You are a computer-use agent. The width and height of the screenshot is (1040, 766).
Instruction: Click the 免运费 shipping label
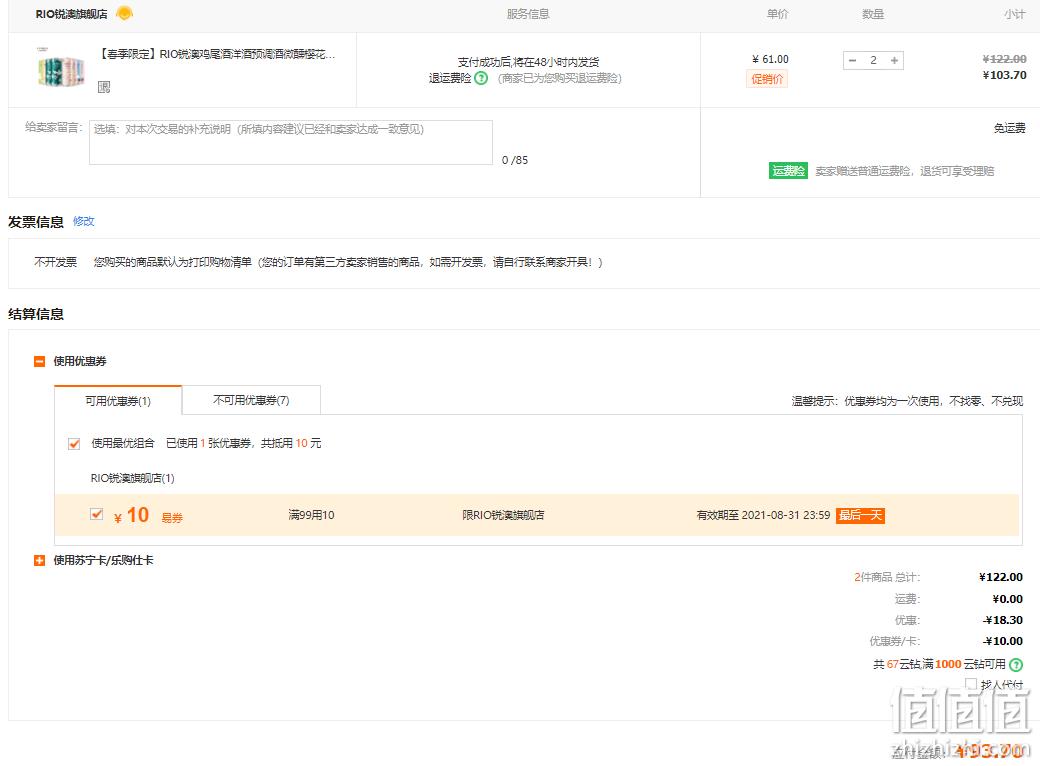[1009, 128]
